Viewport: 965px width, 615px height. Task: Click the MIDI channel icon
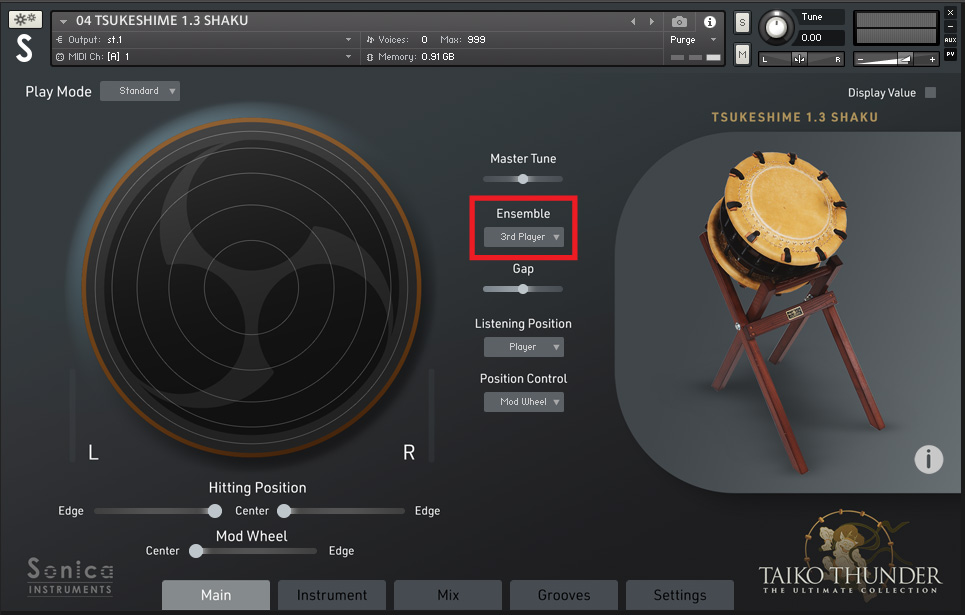click(x=60, y=57)
